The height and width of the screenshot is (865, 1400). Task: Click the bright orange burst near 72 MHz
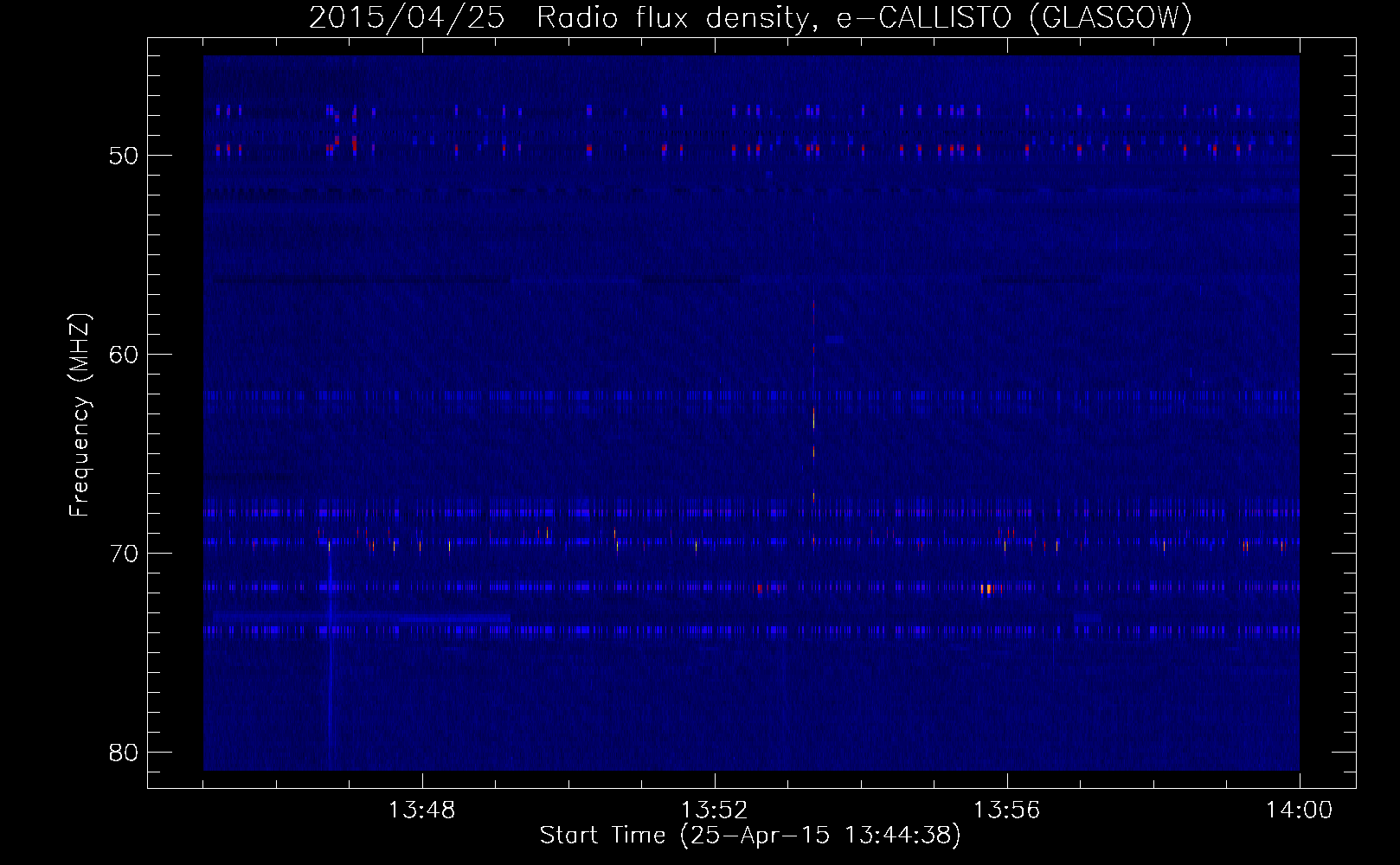(x=987, y=588)
